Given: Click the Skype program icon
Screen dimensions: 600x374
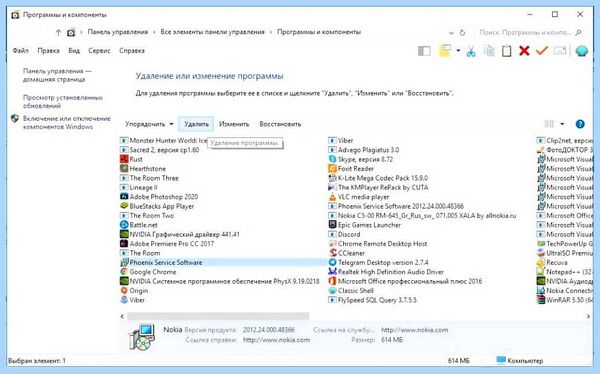Looking at the screenshot, I should pyautogui.click(x=332, y=159).
